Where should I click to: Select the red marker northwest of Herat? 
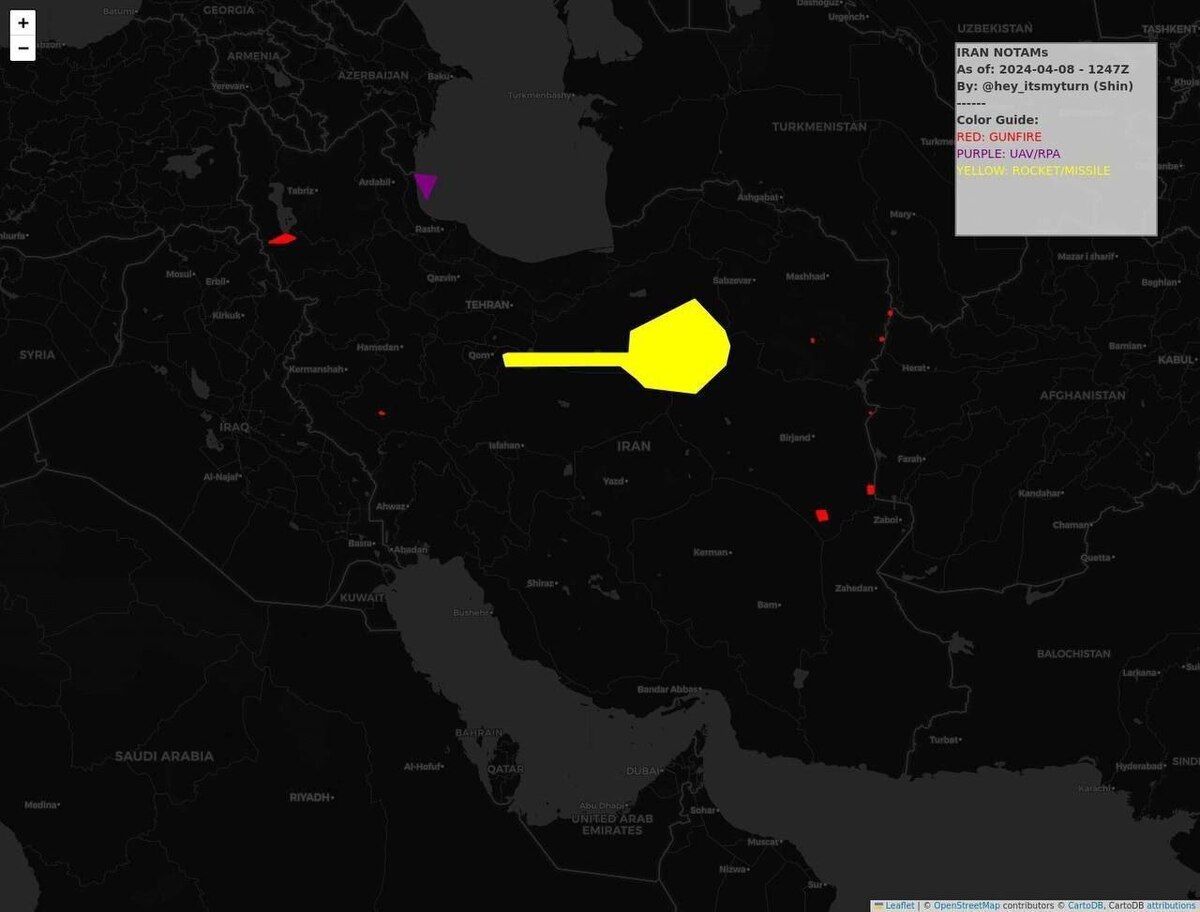click(882, 339)
